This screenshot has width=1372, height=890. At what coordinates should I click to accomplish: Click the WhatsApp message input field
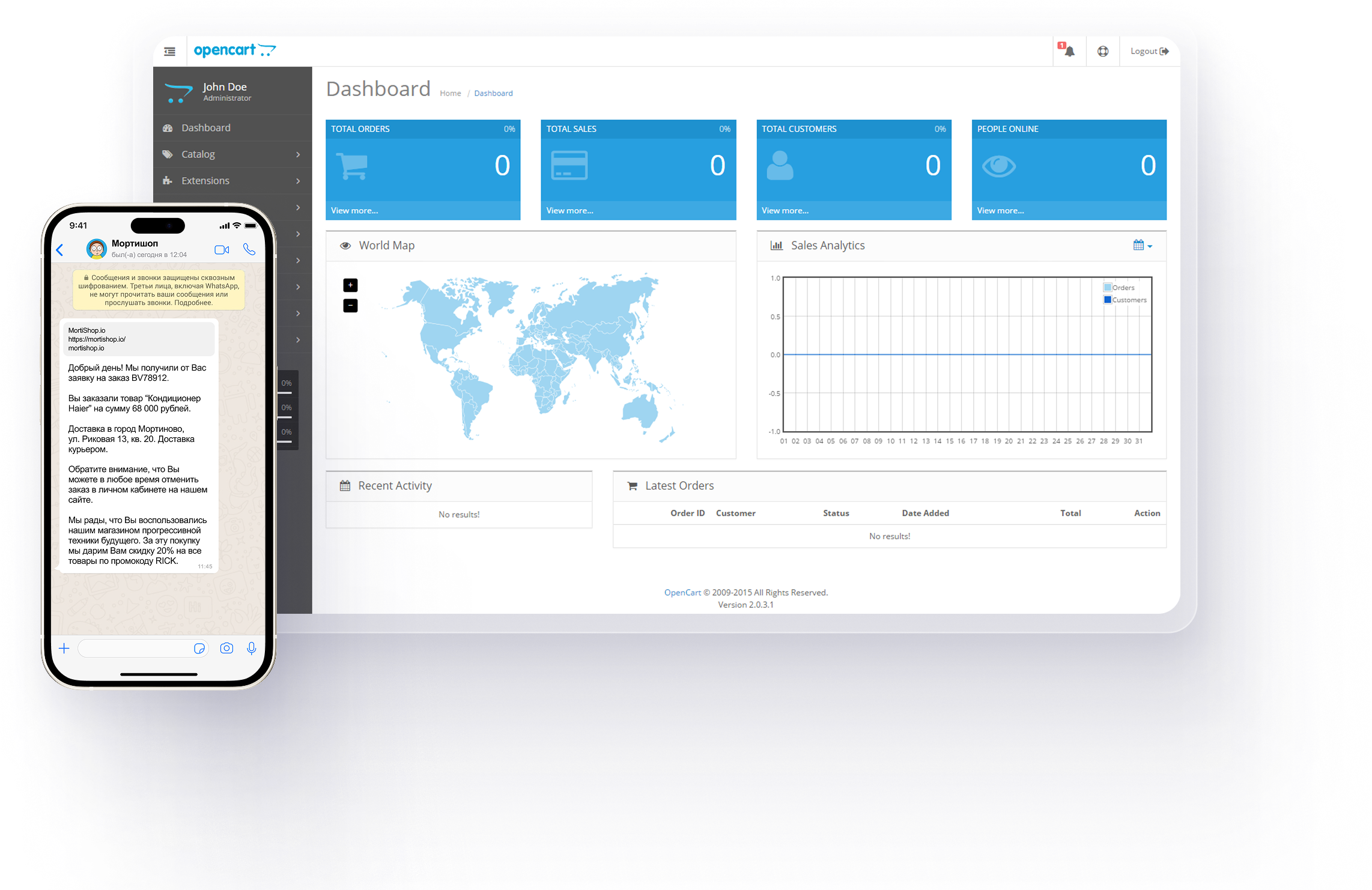[135, 648]
